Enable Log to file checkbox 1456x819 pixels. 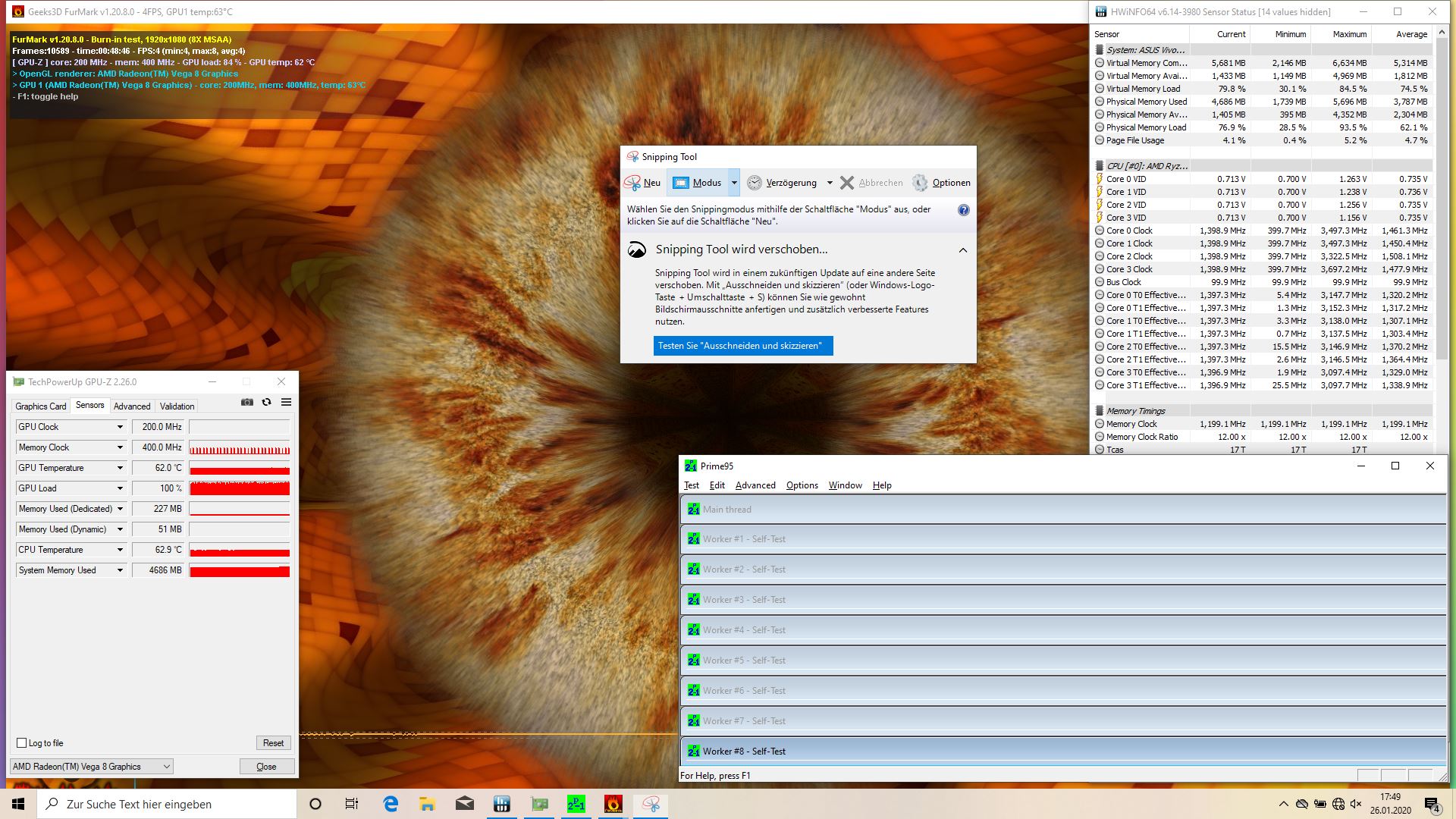pyautogui.click(x=22, y=743)
